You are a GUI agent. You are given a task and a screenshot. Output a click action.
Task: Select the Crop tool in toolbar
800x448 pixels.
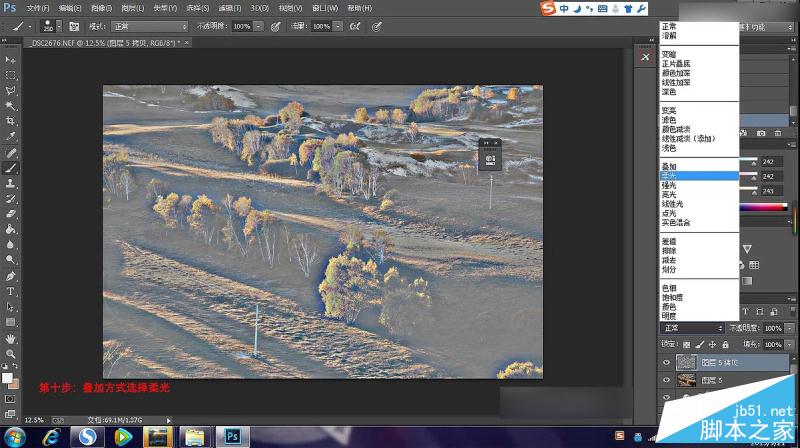tap(10, 121)
